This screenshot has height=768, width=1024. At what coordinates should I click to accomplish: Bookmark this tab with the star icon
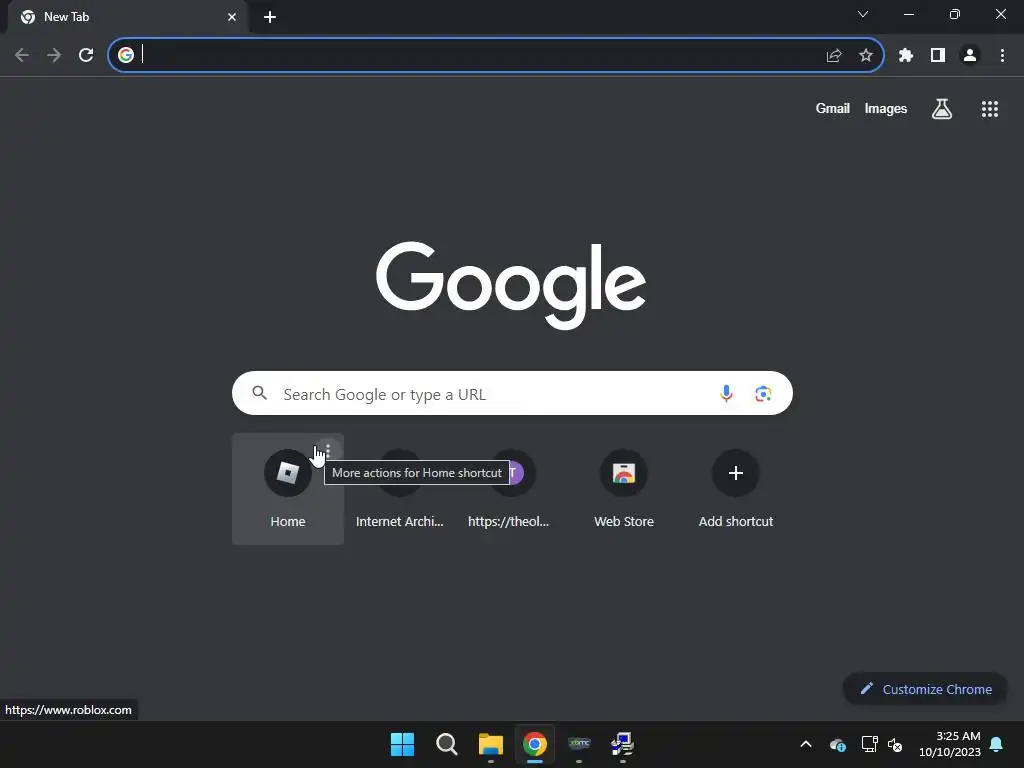click(x=865, y=55)
